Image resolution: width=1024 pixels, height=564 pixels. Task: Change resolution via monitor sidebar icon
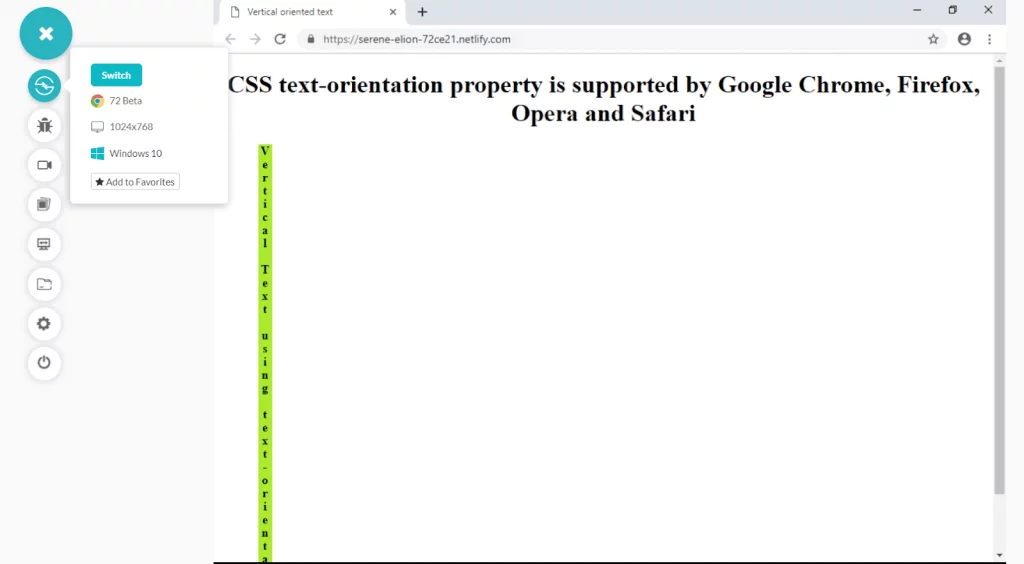click(44, 244)
